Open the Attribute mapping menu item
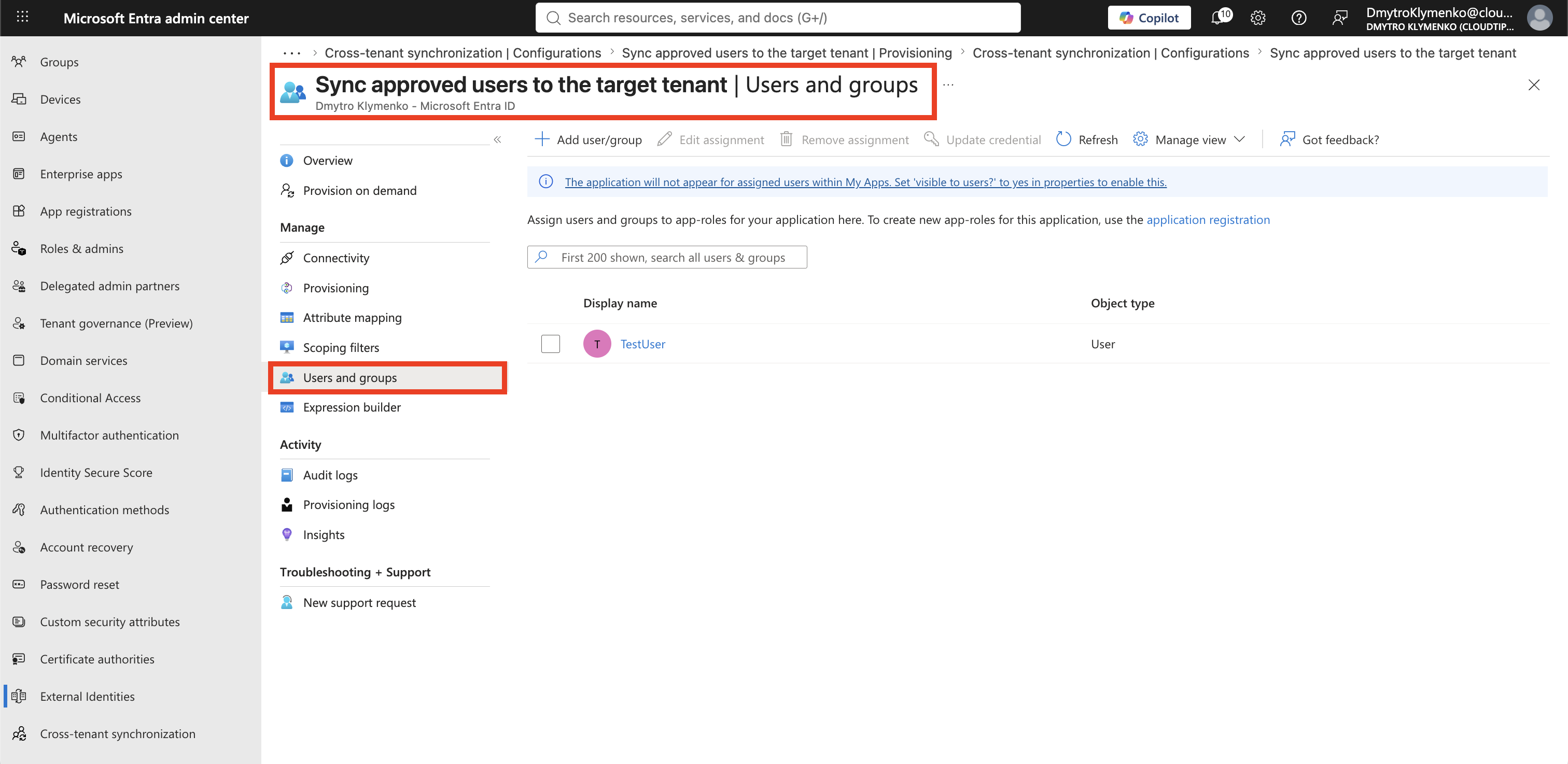Screen dimensions: 1568x764 352,318
